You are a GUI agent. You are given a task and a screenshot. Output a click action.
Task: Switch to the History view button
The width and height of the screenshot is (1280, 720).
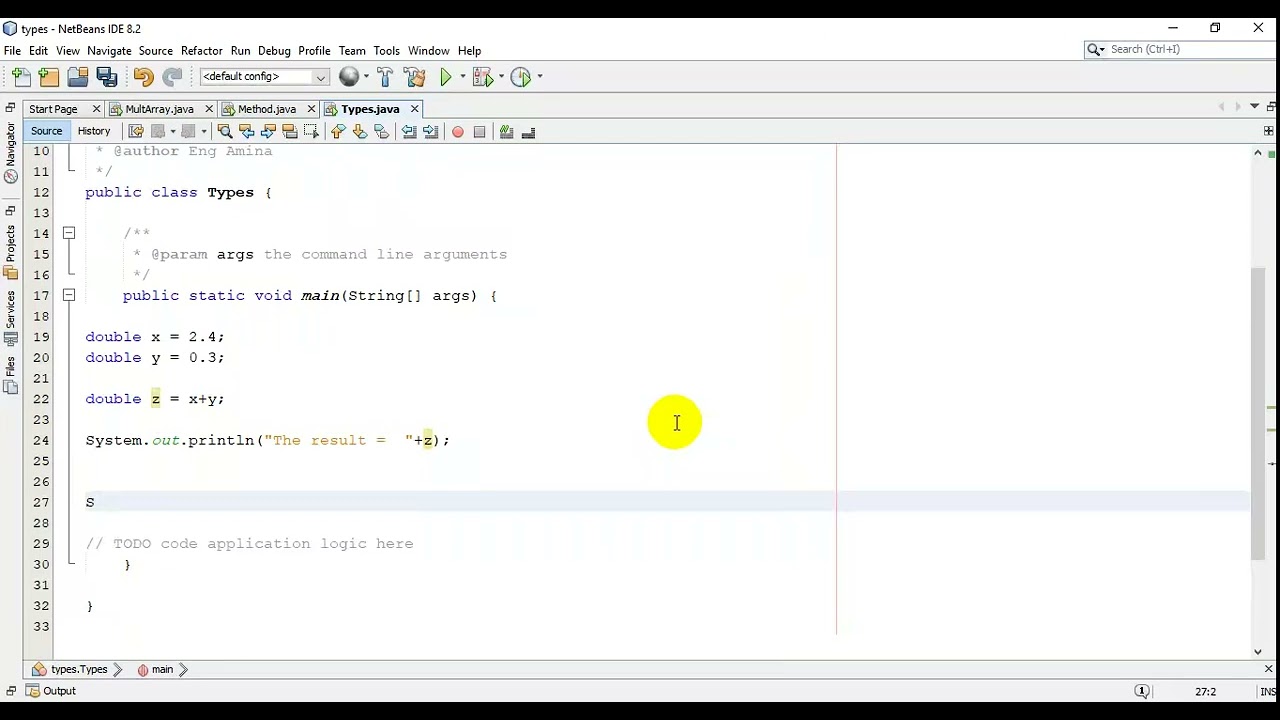[94, 131]
